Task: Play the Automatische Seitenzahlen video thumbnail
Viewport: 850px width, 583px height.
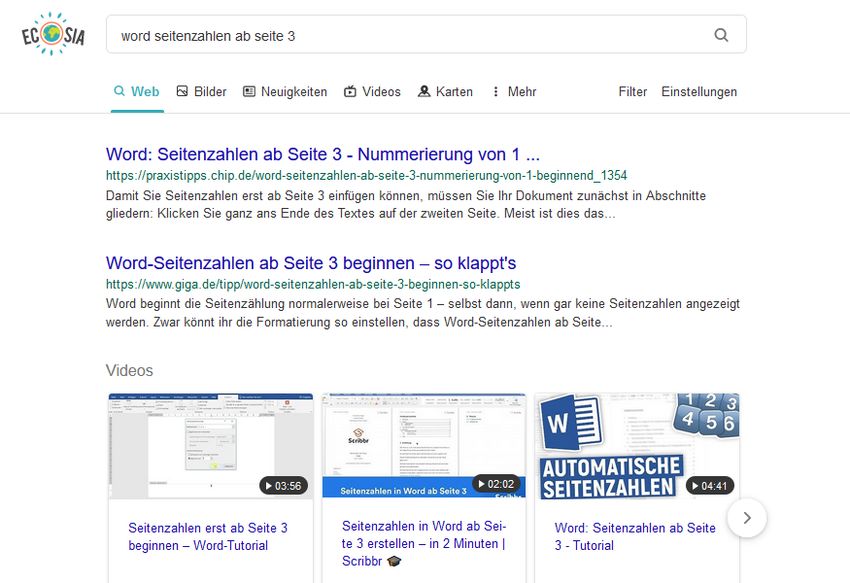Action: pyautogui.click(x=636, y=445)
